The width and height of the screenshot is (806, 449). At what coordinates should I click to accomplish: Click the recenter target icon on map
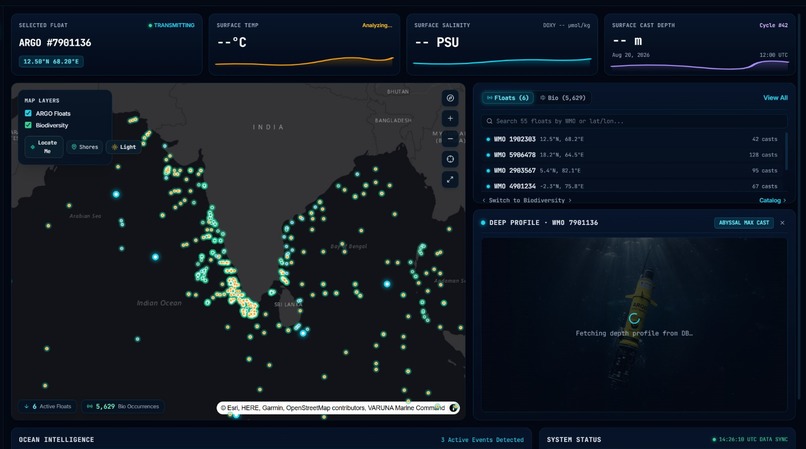pyautogui.click(x=450, y=159)
